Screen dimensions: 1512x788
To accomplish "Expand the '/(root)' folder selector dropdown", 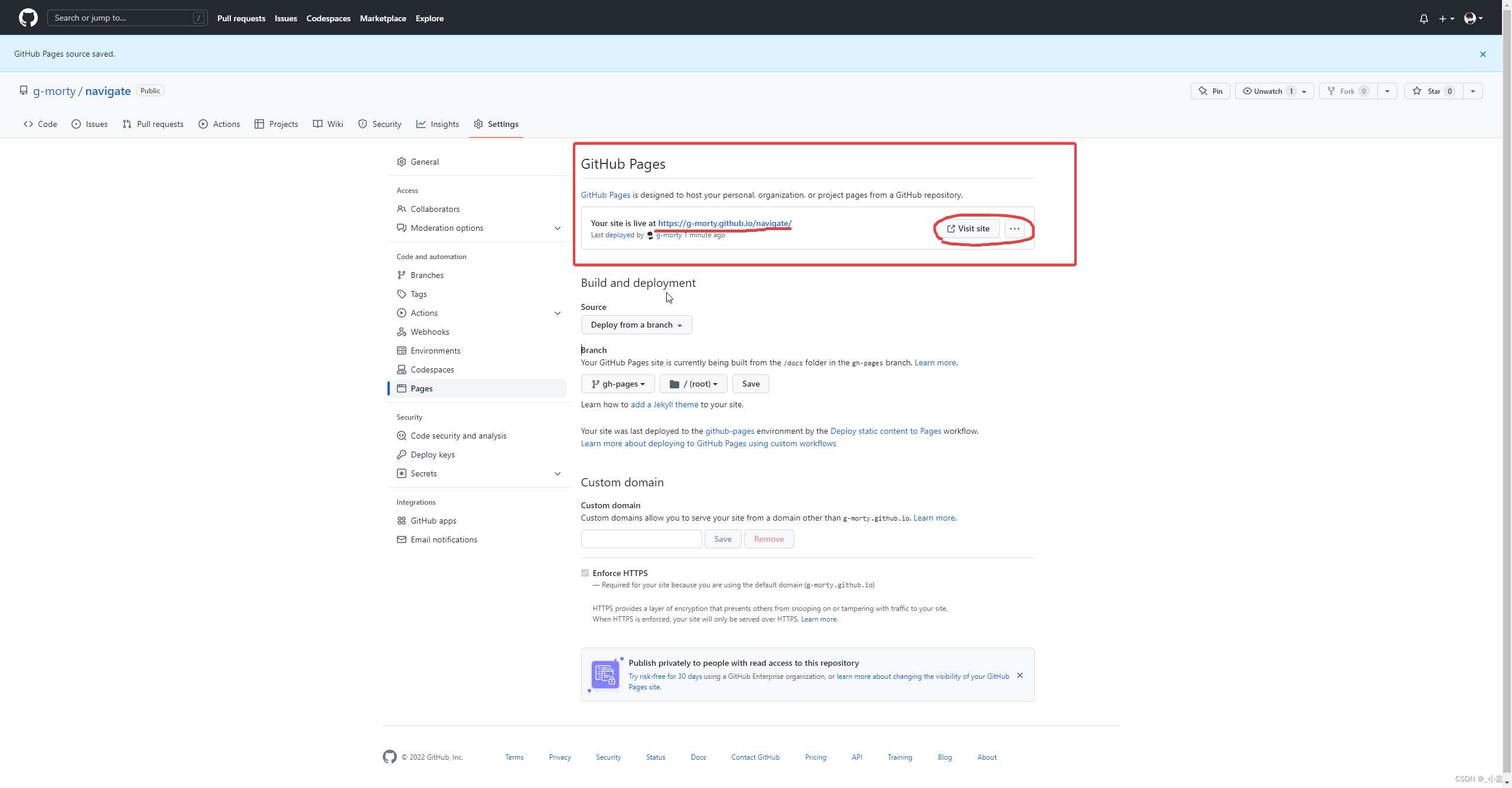I will (x=693, y=384).
